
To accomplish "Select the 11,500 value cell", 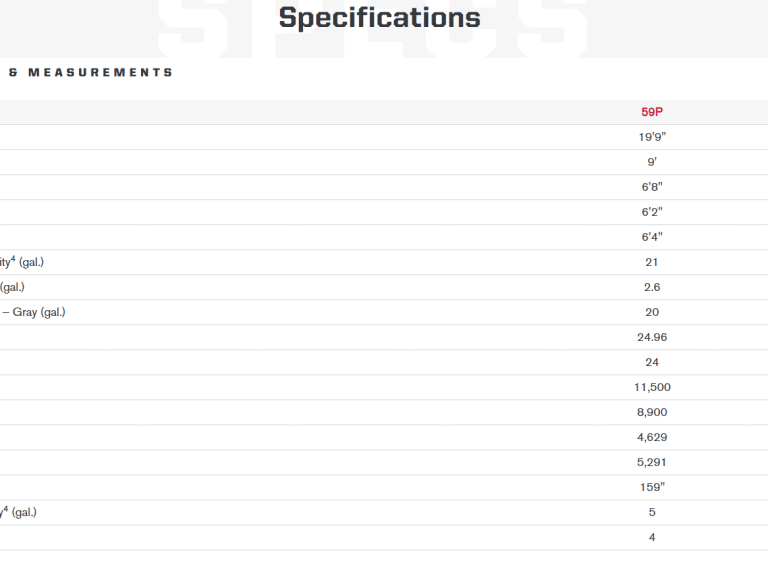I will point(652,387).
